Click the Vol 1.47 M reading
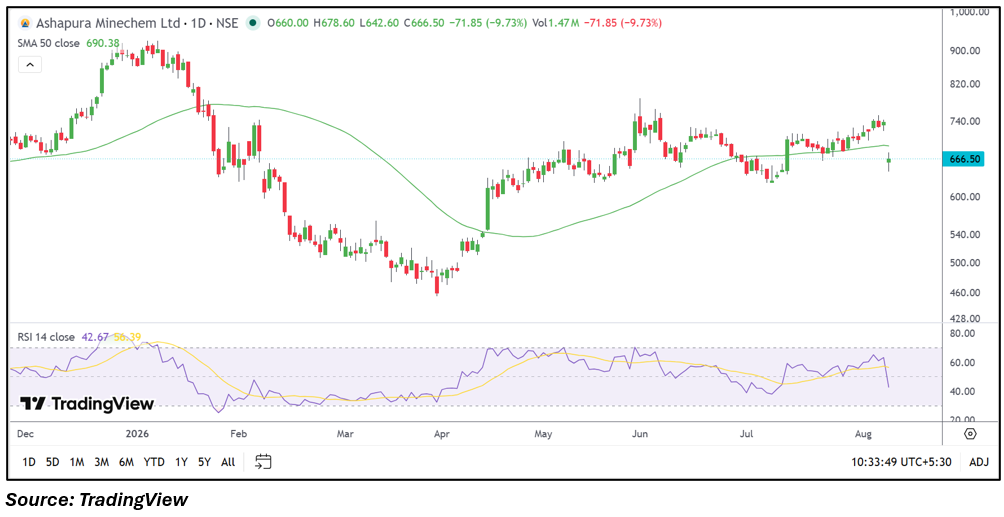Viewport: 1004px width, 517px height. click(x=555, y=23)
